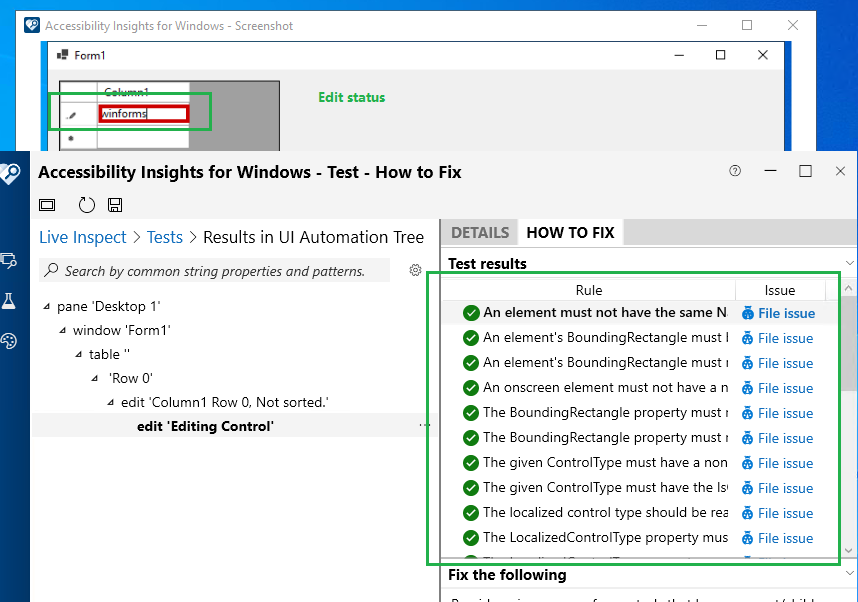Open settings via the gear icon beside search
Viewport: 858px width, 602px height.
point(416,270)
